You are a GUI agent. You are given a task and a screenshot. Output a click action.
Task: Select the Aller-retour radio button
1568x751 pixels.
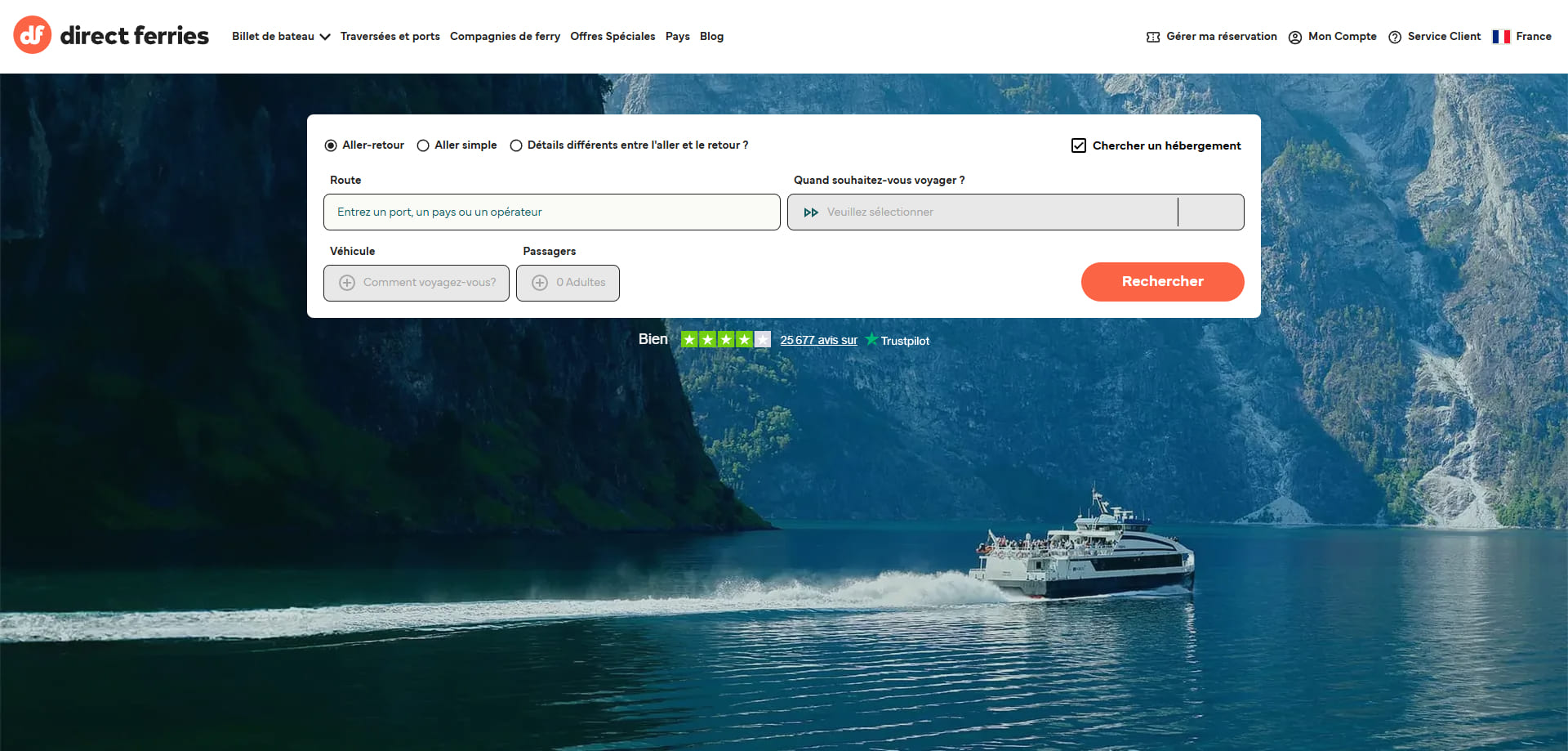click(x=331, y=145)
